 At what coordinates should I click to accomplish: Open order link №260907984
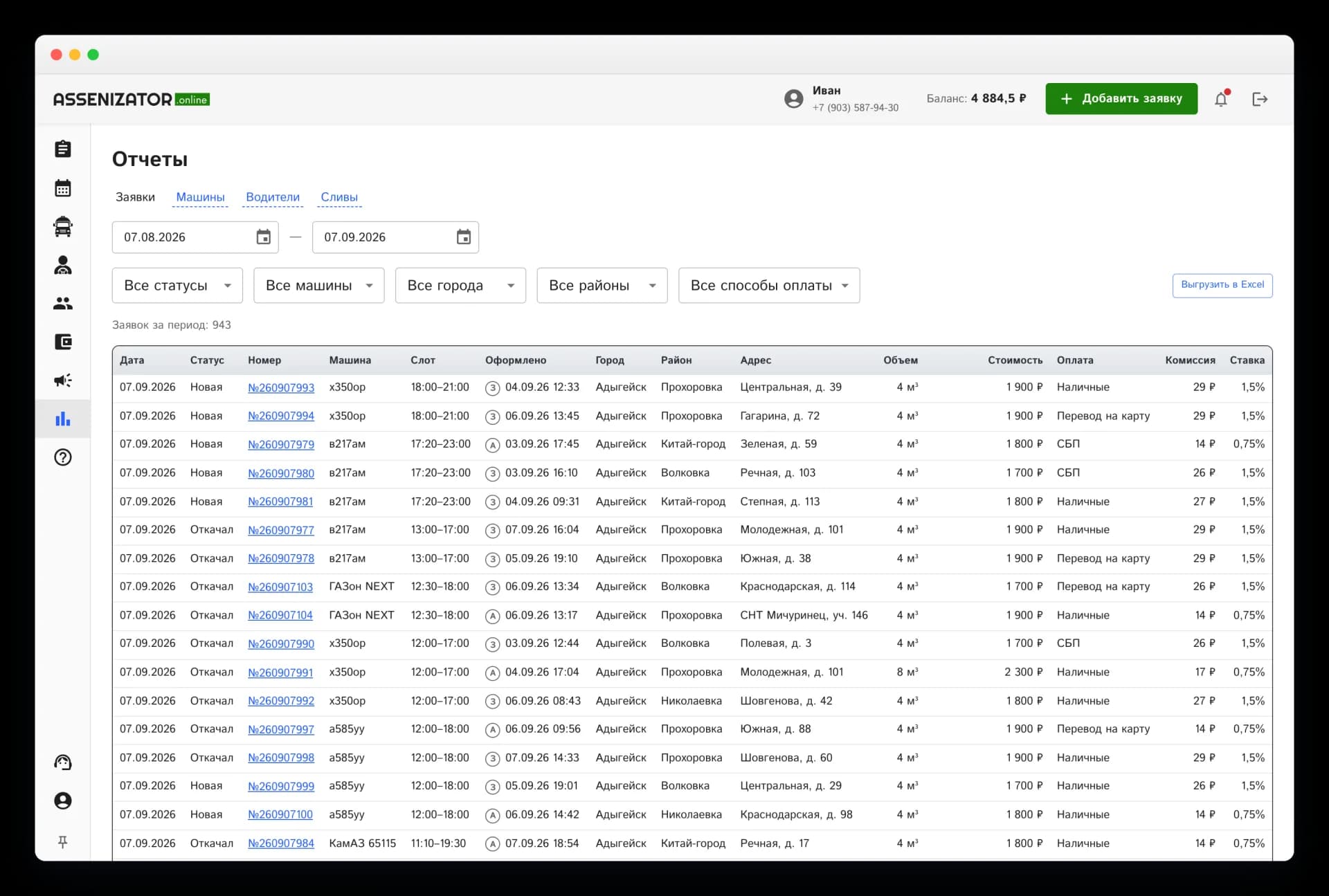coord(281,843)
